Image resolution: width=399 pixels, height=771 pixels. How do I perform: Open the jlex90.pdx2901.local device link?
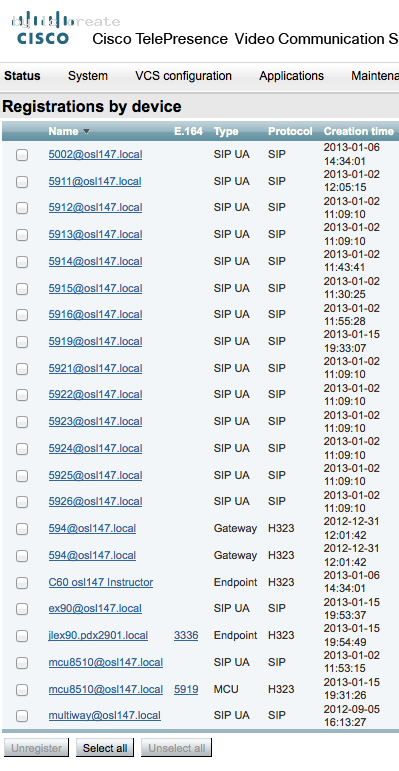[98, 635]
